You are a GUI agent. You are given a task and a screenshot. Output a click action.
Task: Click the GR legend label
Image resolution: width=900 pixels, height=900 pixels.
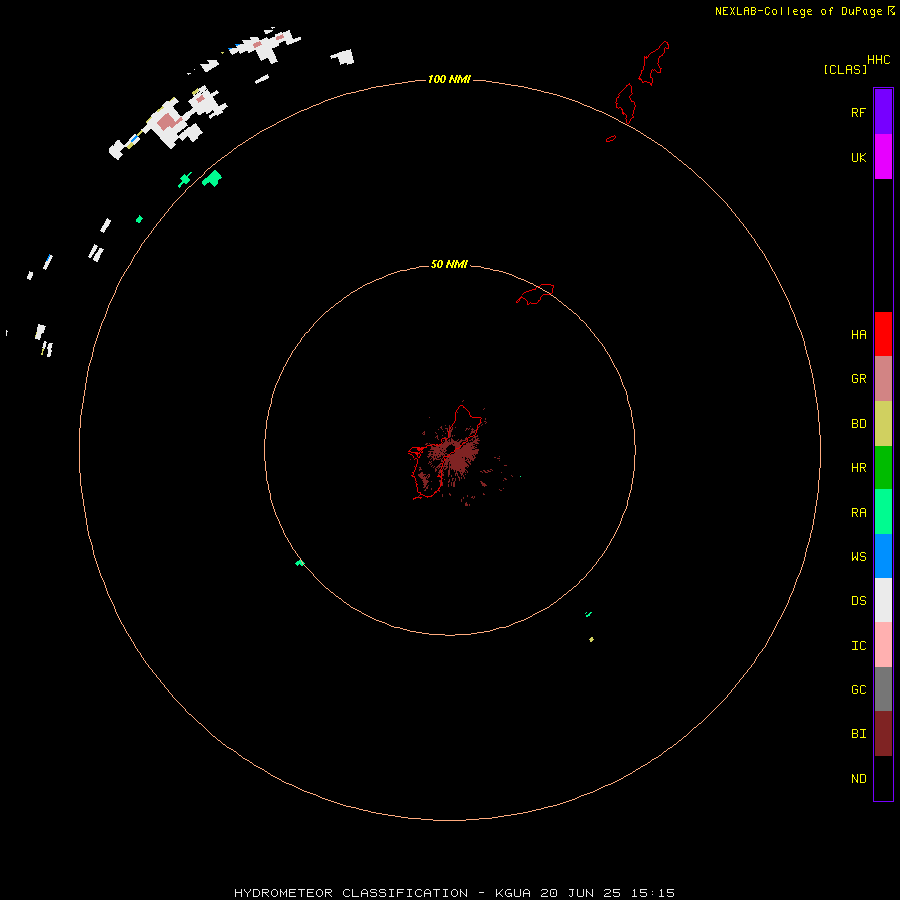[x=858, y=379]
